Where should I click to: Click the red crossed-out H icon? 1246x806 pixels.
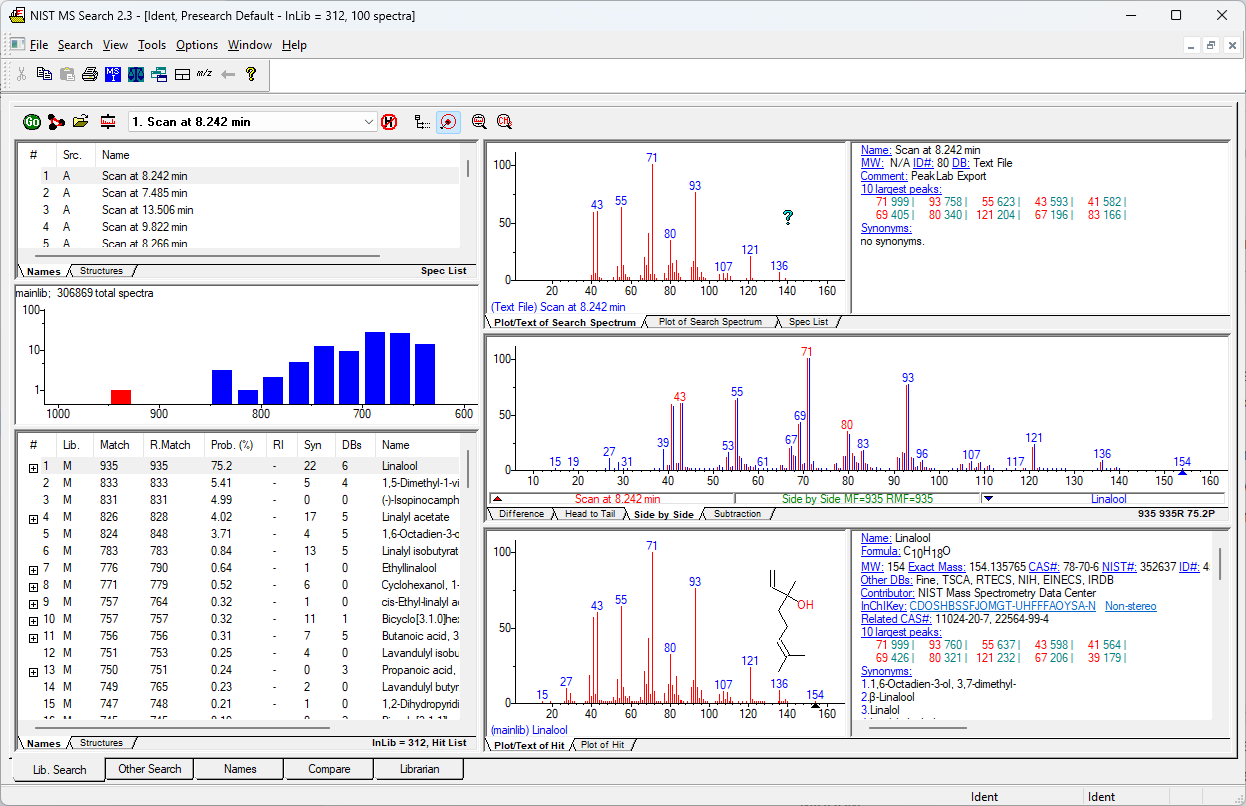tap(389, 122)
